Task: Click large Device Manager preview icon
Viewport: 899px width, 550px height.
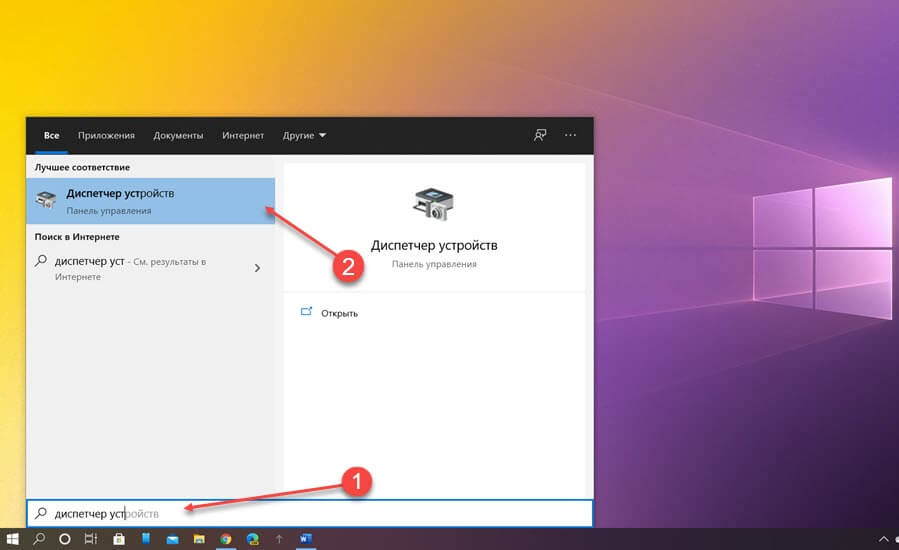Action: point(433,204)
